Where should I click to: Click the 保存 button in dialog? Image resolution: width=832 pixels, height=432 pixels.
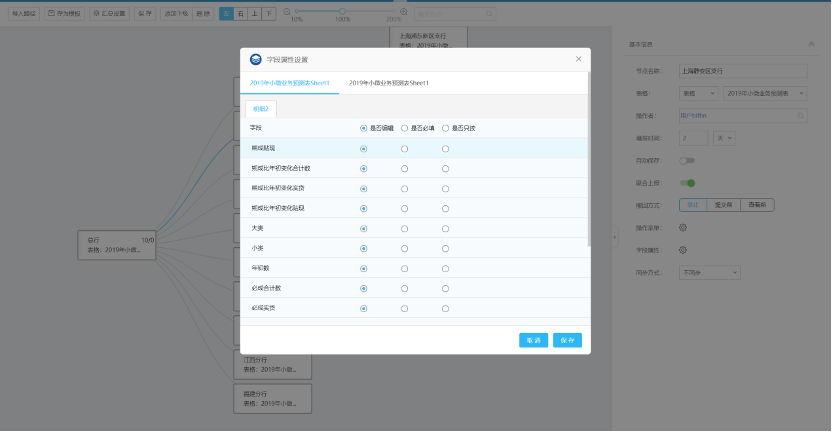click(x=567, y=340)
